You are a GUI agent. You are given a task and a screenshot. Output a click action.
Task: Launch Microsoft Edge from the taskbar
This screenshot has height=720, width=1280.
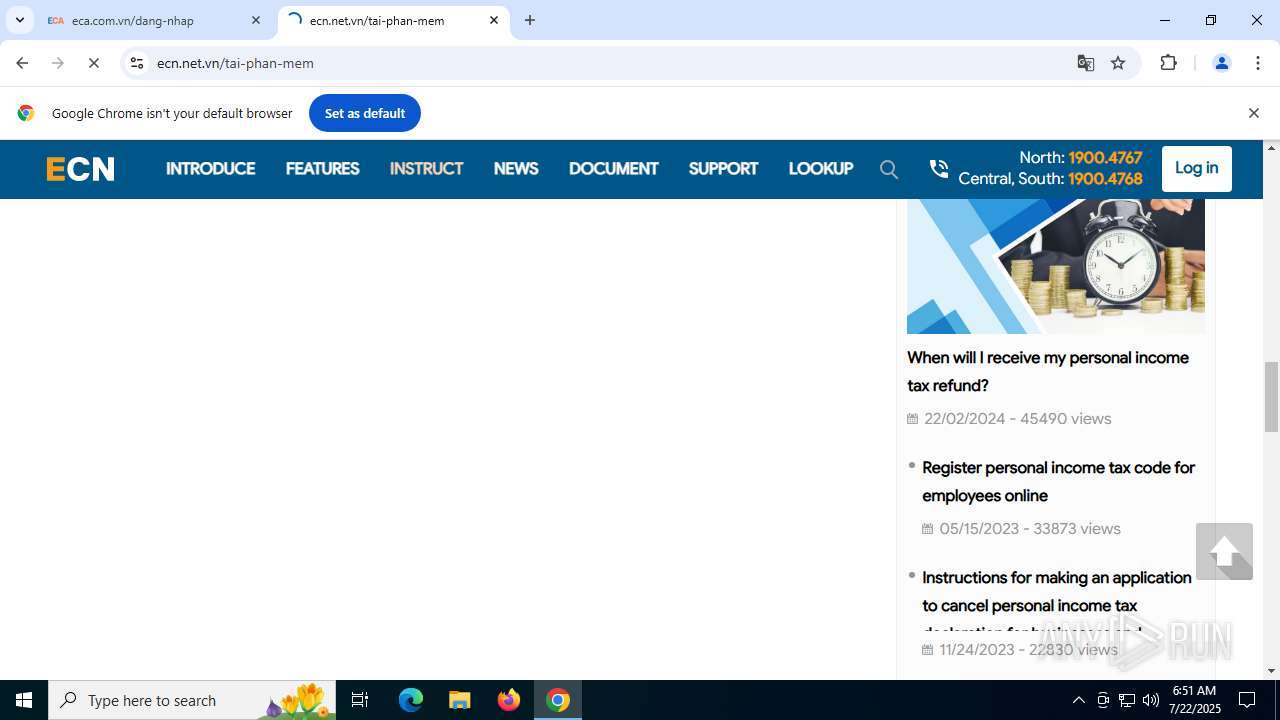tap(411, 700)
